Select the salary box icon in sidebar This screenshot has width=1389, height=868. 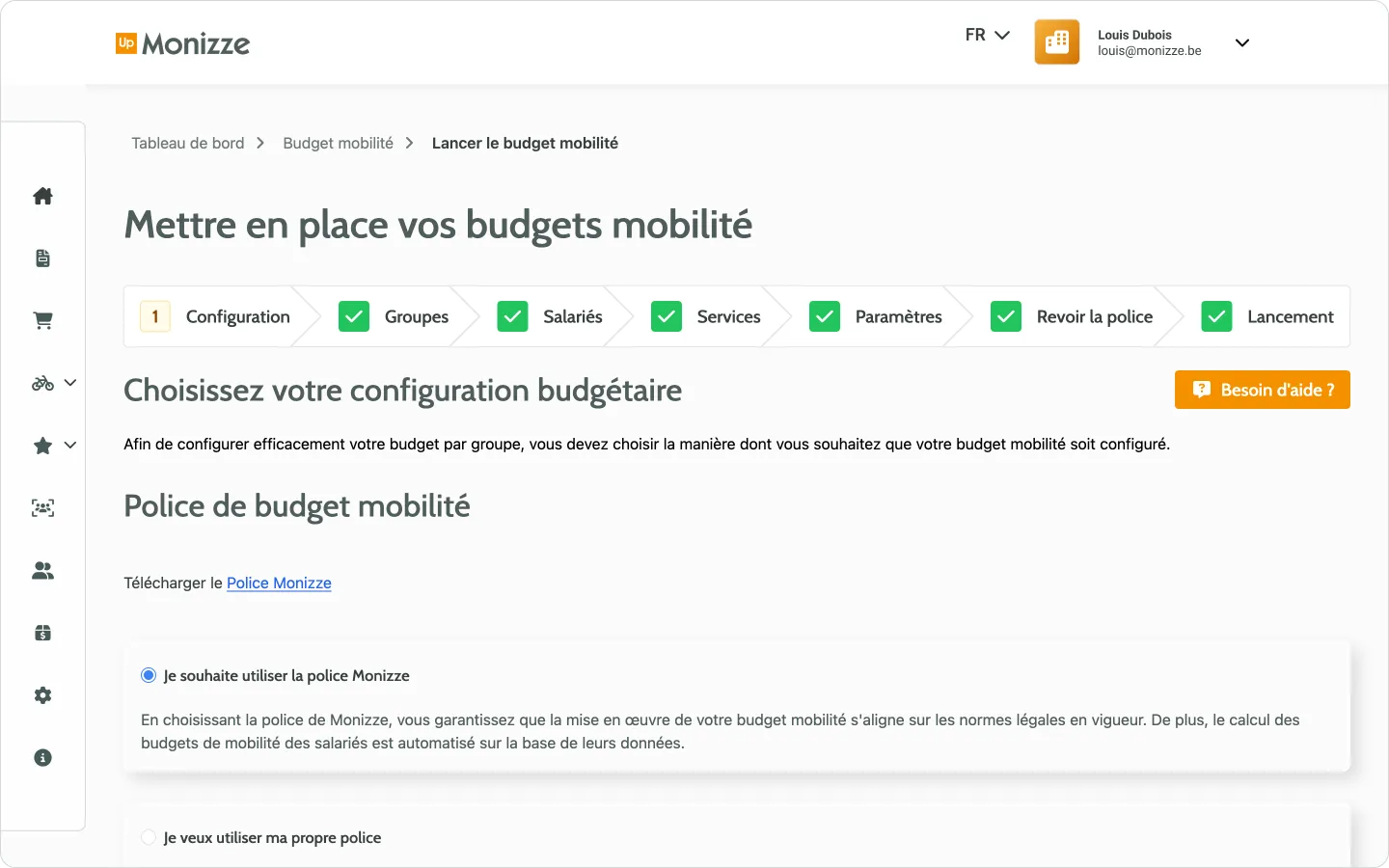(x=42, y=633)
